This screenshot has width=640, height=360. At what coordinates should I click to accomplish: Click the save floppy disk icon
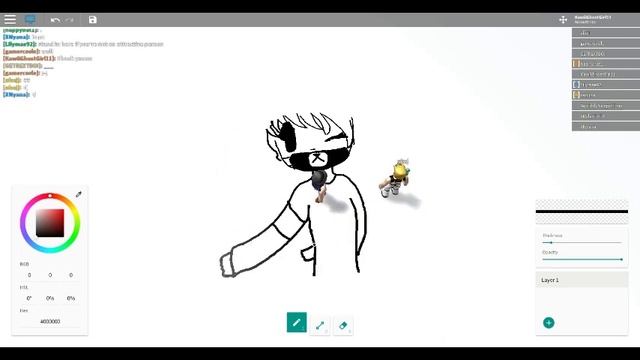coord(93,20)
